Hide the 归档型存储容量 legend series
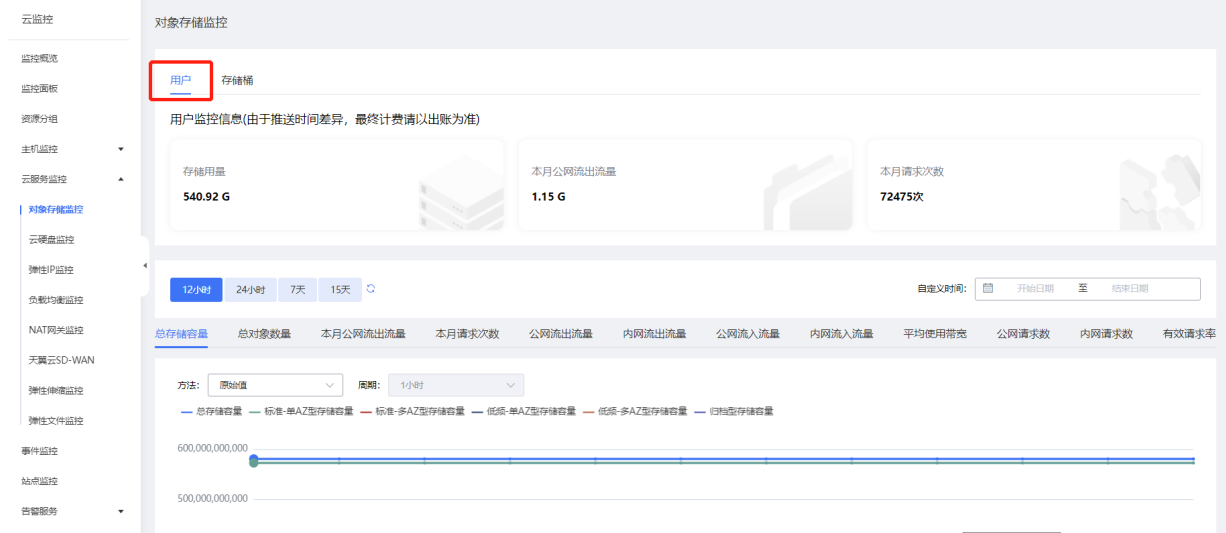Screen dimensions: 1226x533 click(734, 411)
